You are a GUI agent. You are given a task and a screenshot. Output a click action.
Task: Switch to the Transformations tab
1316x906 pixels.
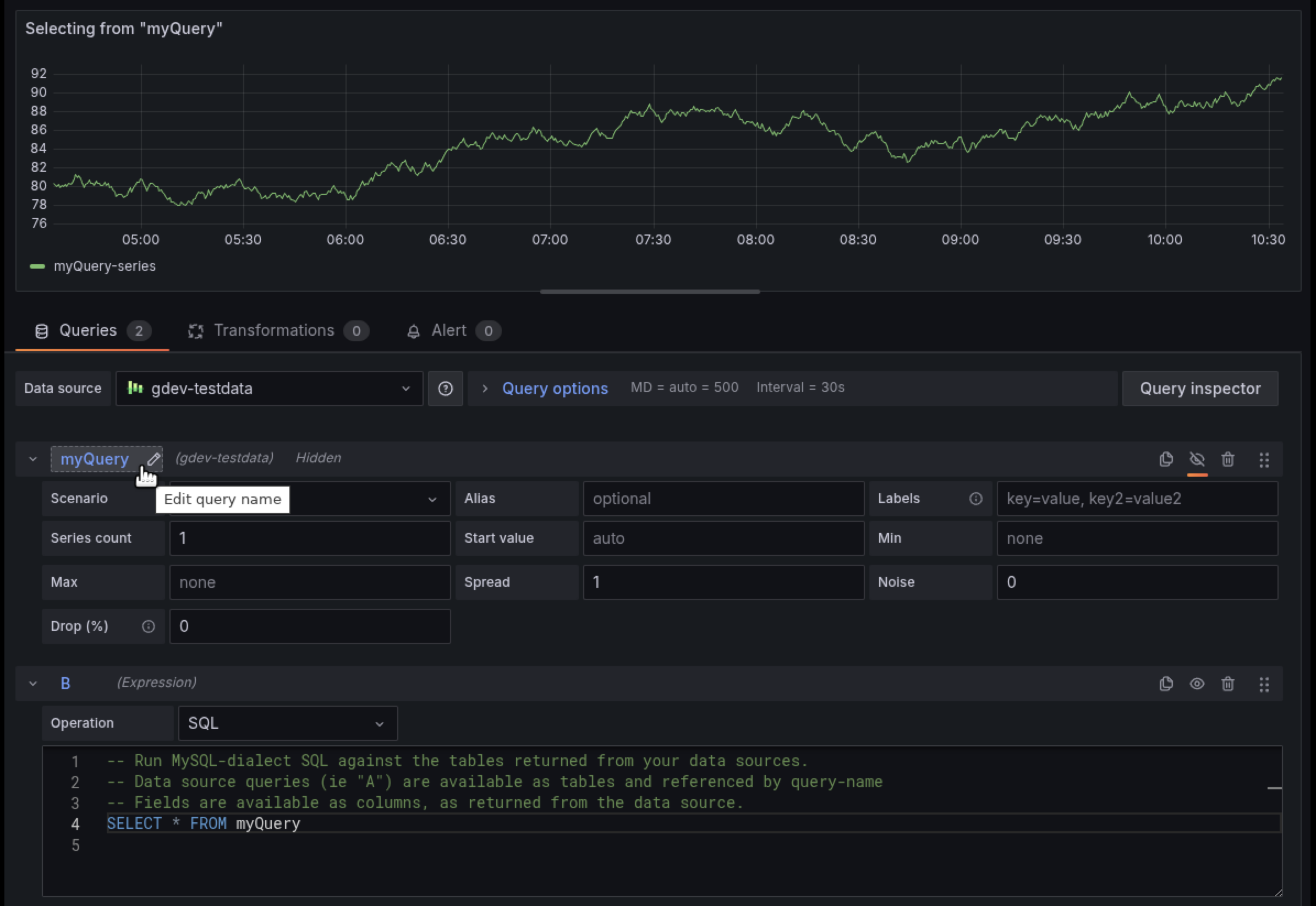point(273,330)
